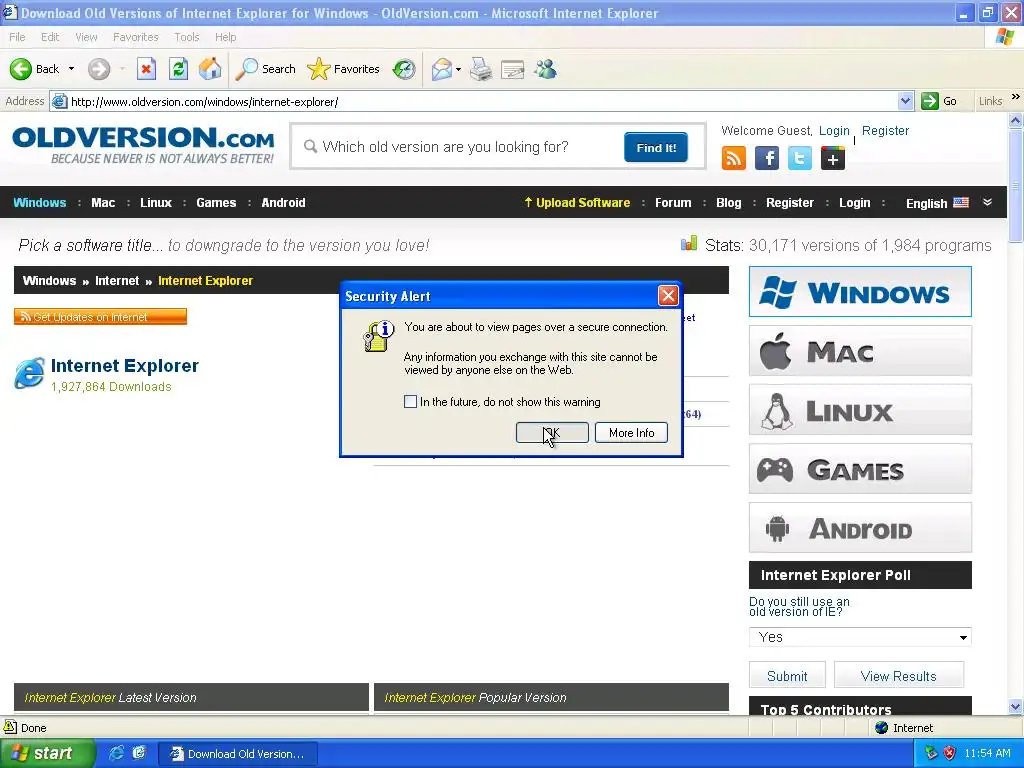This screenshot has height=768, width=1024.
Task: Open the Facebook icon in header
Action: (x=767, y=158)
